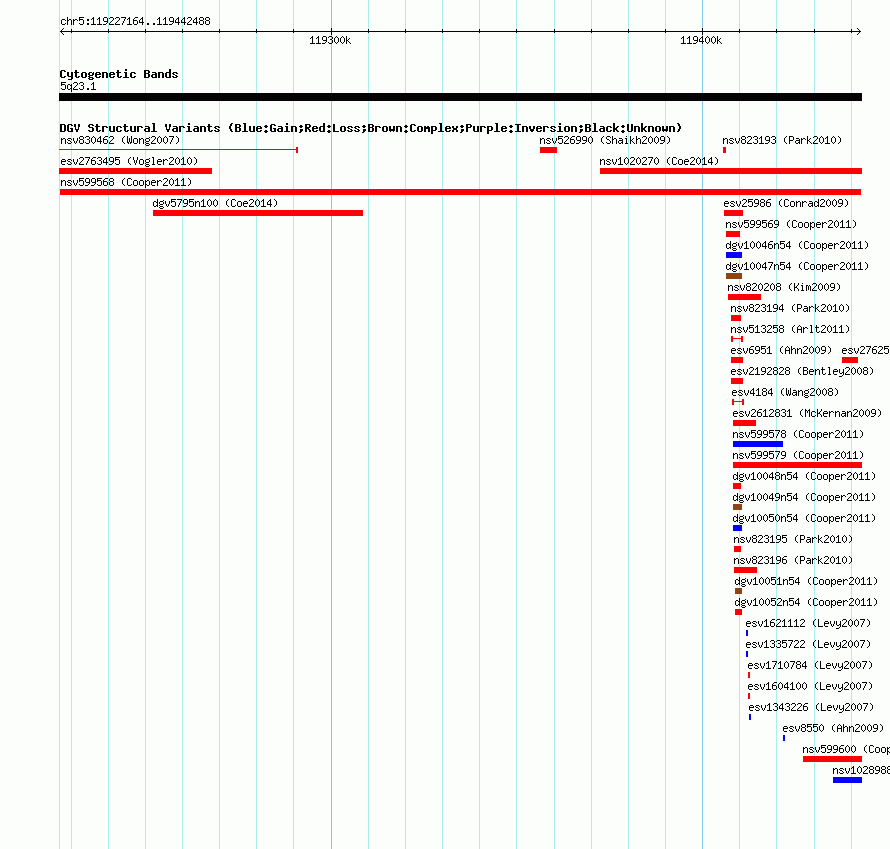Screen dimensions: 890x849
Task: Click the blue bar under nsv1028988
Action: click(847, 780)
